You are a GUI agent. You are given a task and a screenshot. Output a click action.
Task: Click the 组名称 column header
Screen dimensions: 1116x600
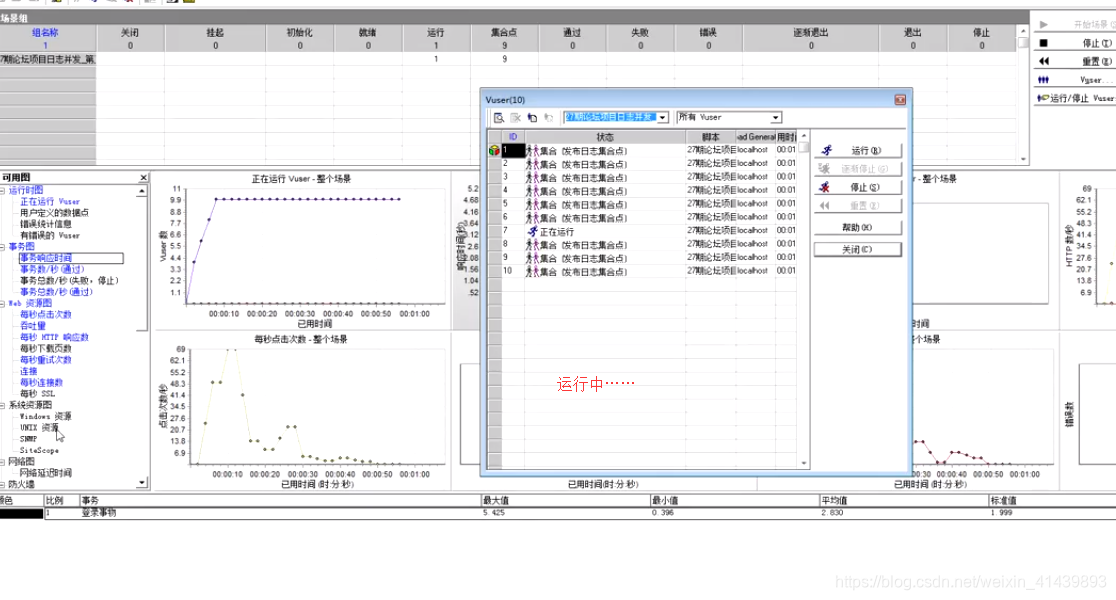pos(45,33)
